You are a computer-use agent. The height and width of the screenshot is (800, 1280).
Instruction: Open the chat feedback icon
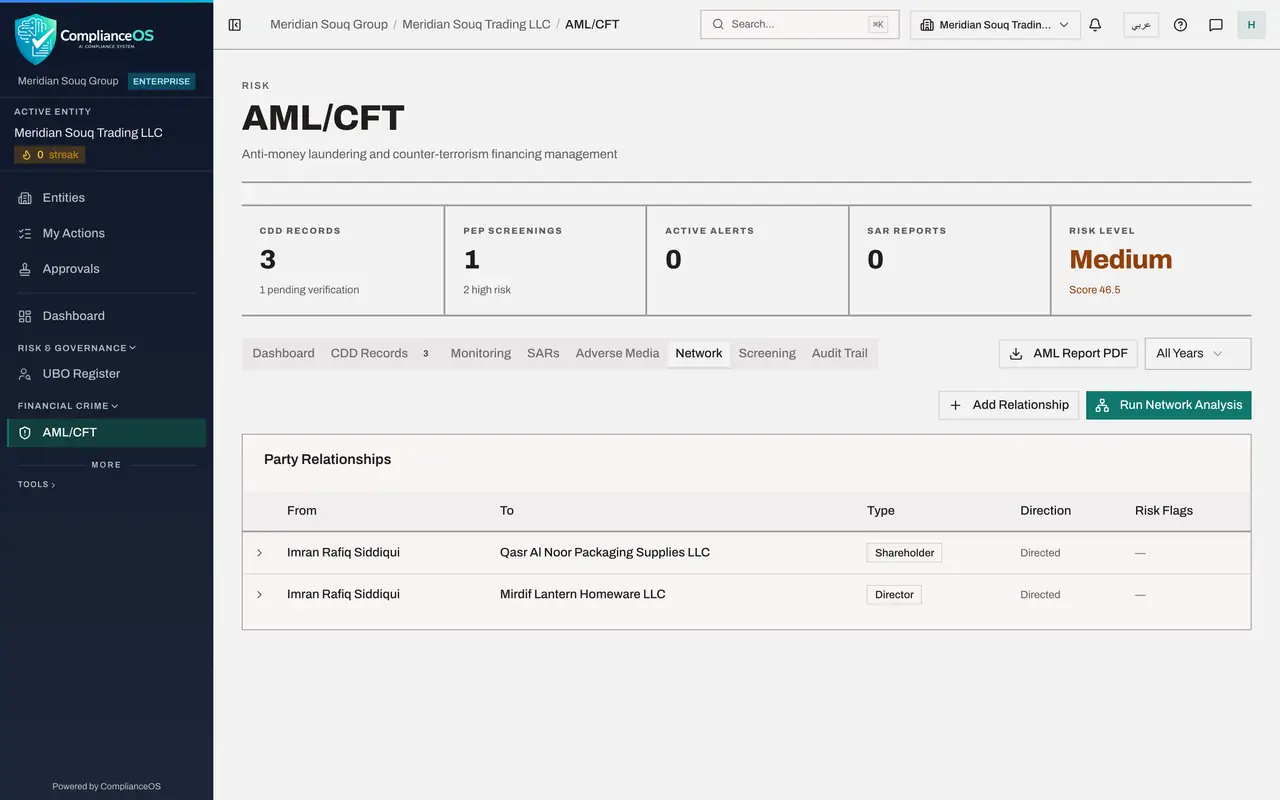click(1216, 24)
